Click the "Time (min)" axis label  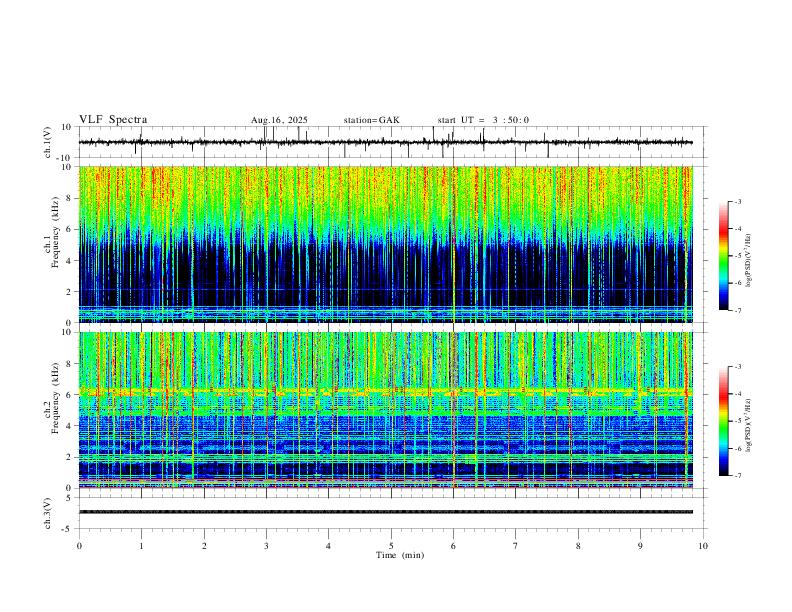400,555
